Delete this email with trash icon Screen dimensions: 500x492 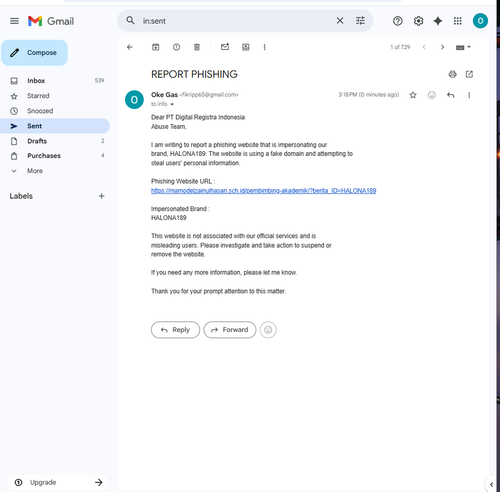coord(197,47)
